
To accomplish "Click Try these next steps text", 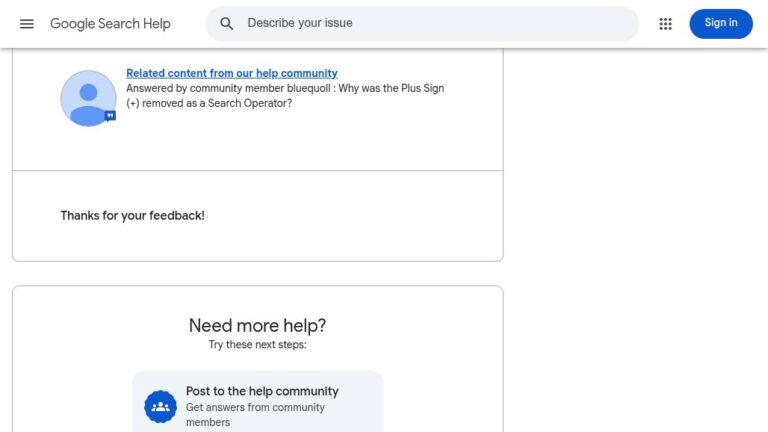I will pyautogui.click(x=258, y=345).
